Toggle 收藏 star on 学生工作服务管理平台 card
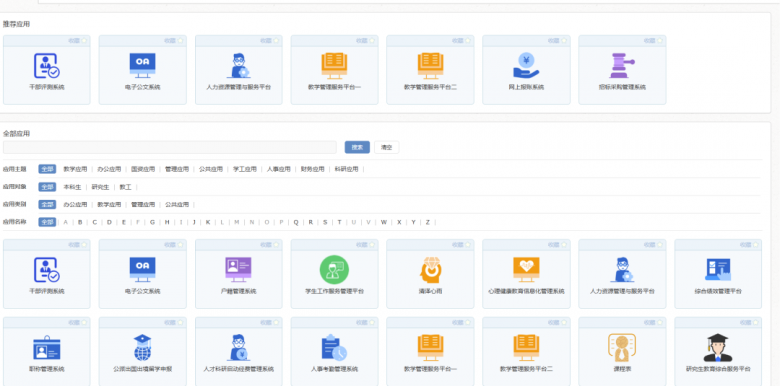This screenshot has width=780, height=386. (x=372, y=245)
